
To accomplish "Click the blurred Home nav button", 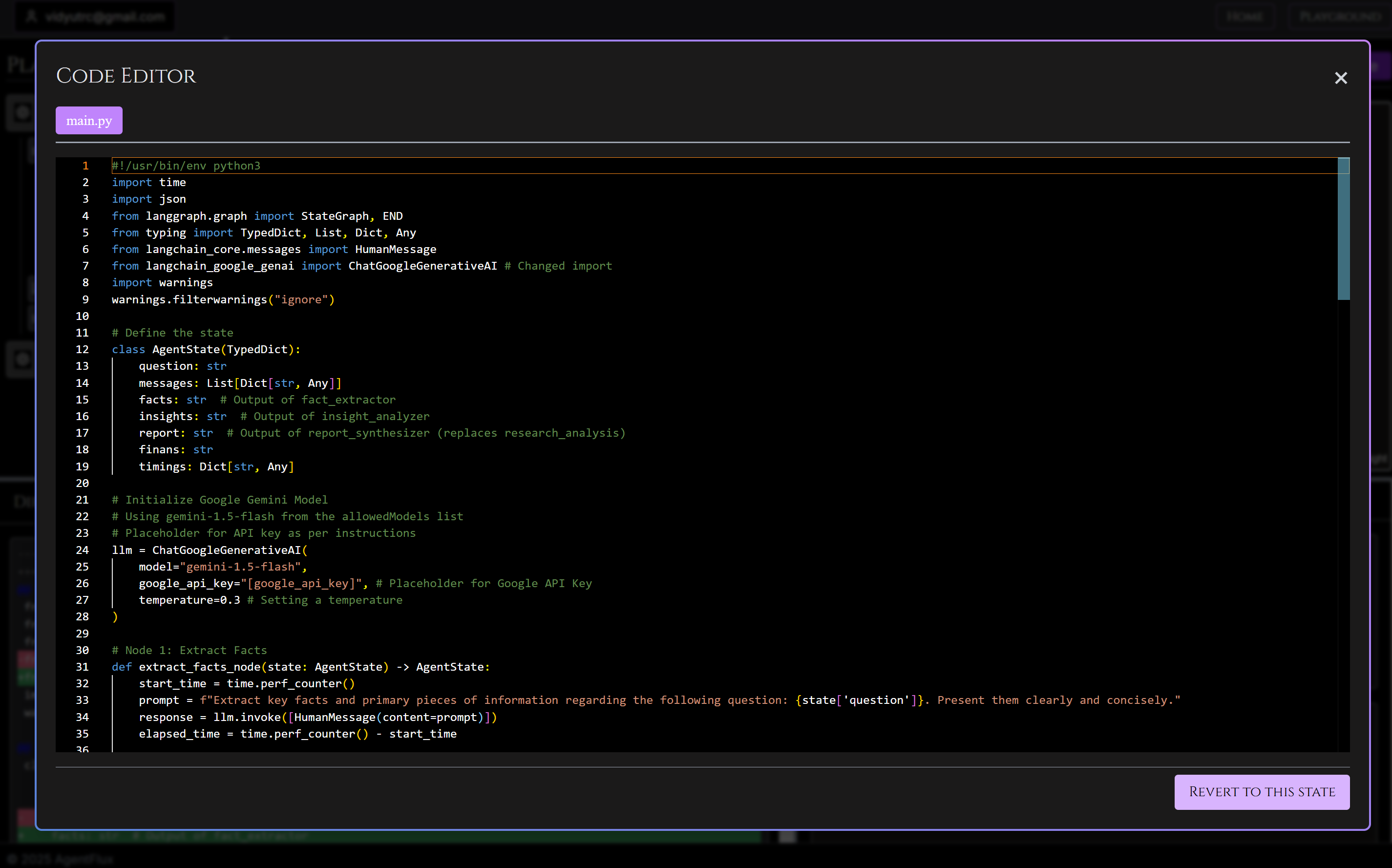I will point(1244,17).
